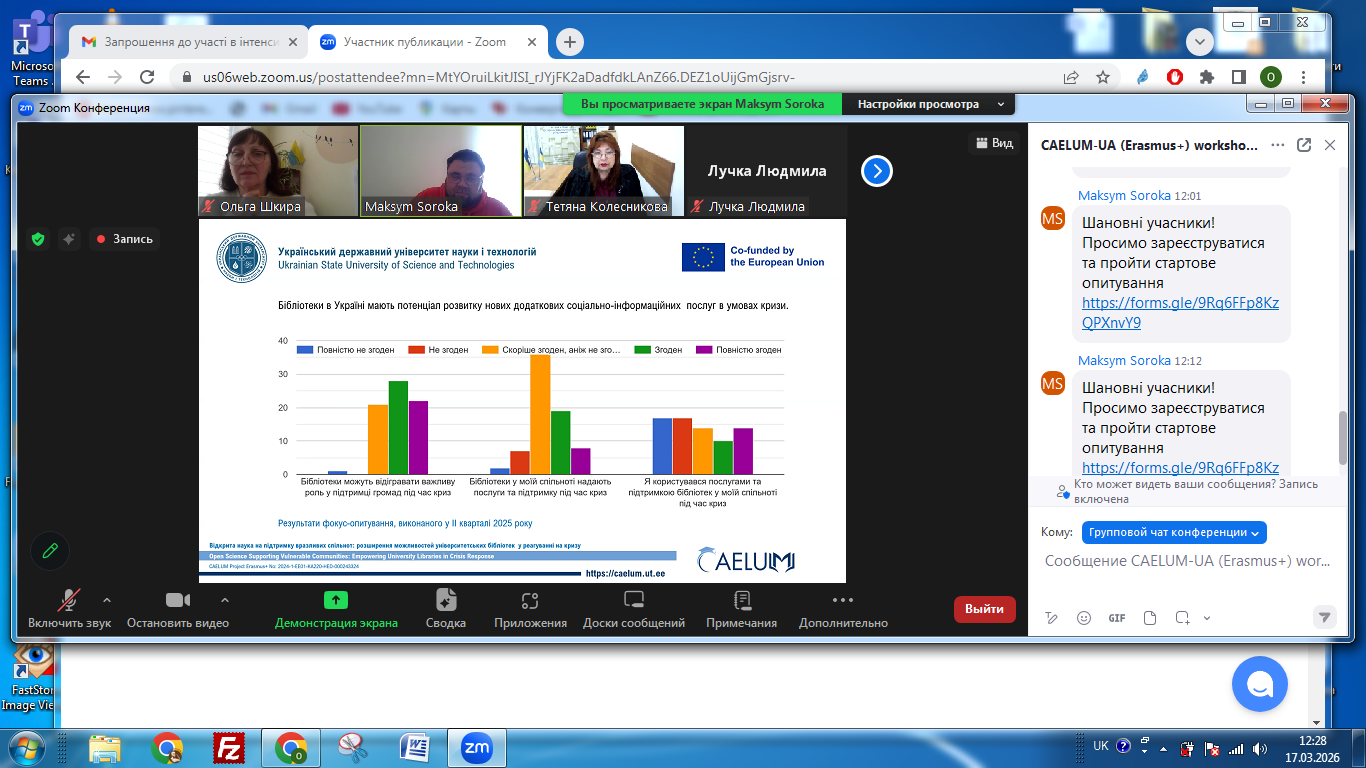The width and height of the screenshot is (1366, 768).
Task: Open Дополнительно three-dots menu
Action: 843,600
